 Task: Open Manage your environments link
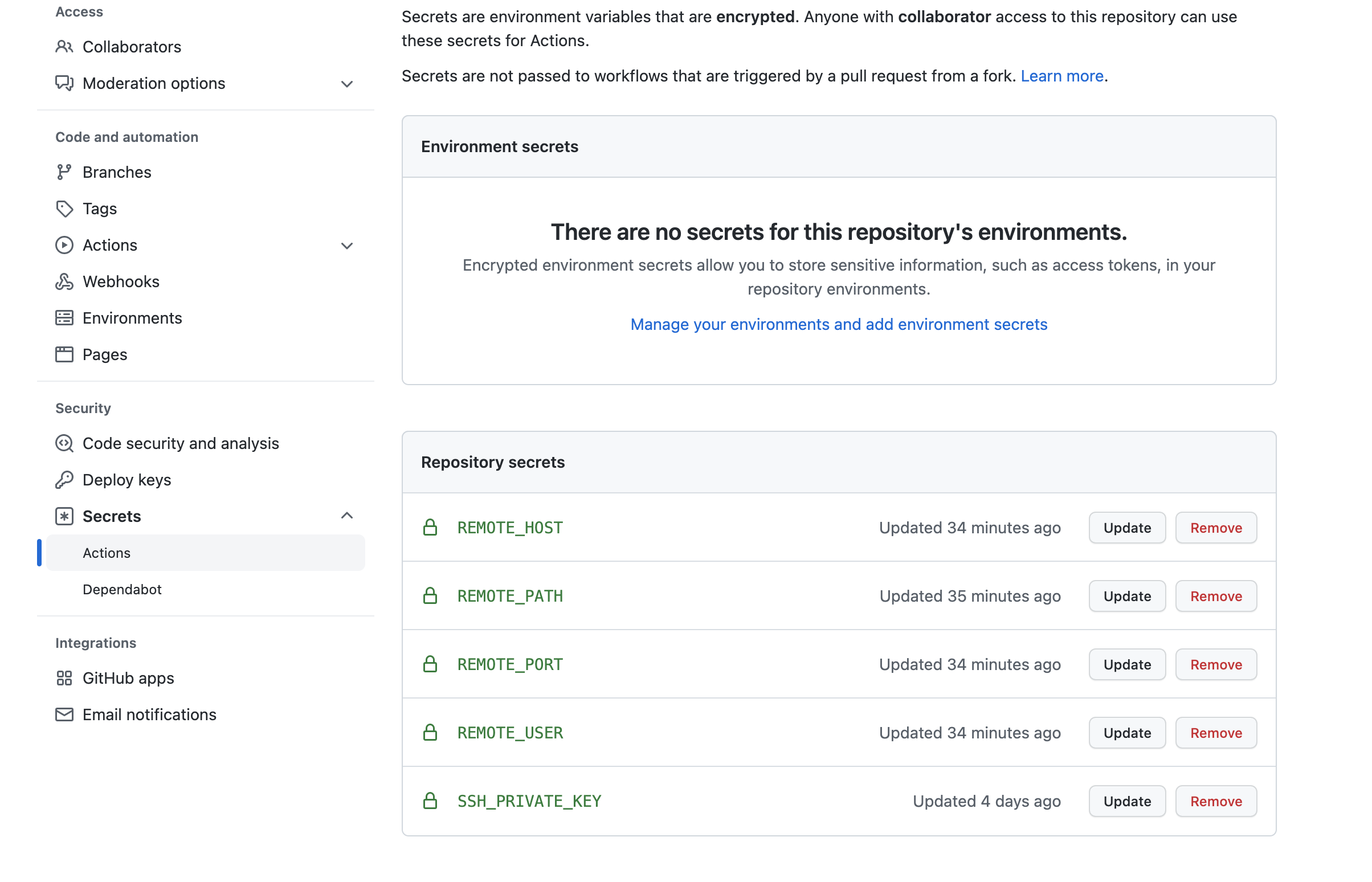tap(838, 325)
